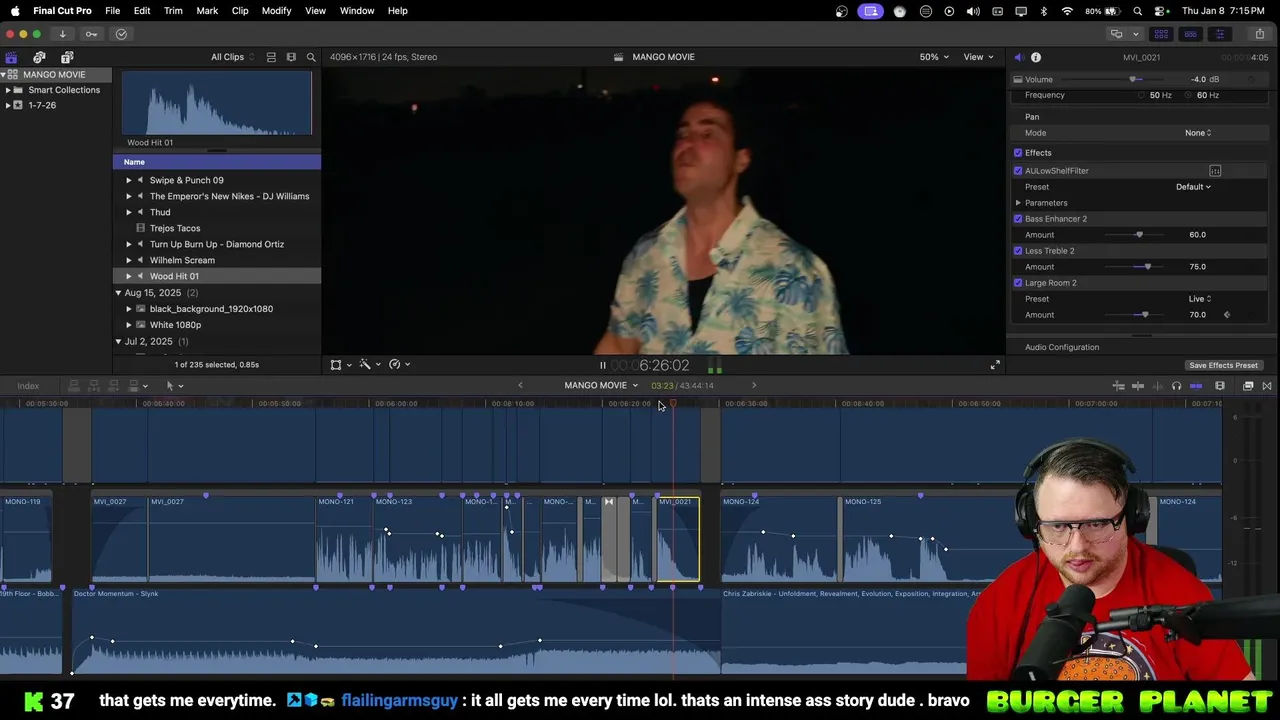Switch to the Audio inspector speaker icon

click(x=1018, y=57)
